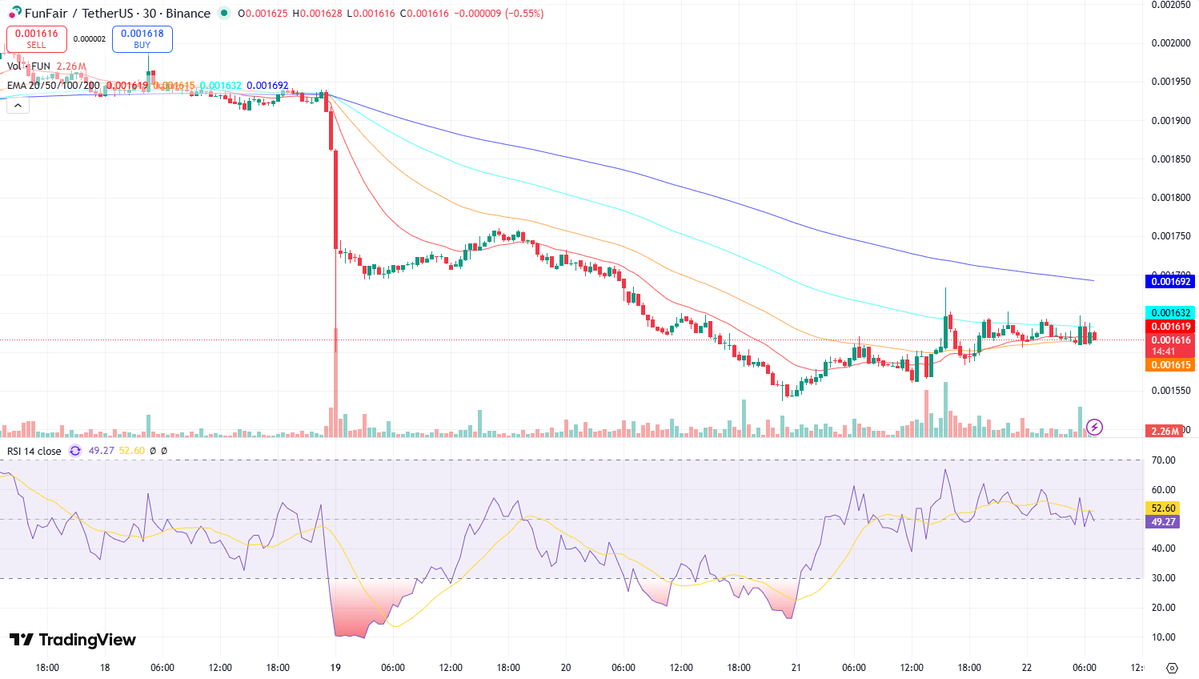Click the 70.00 RSI axis label
The width and height of the screenshot is (1199, 679).
click(x=1163, y=460)
